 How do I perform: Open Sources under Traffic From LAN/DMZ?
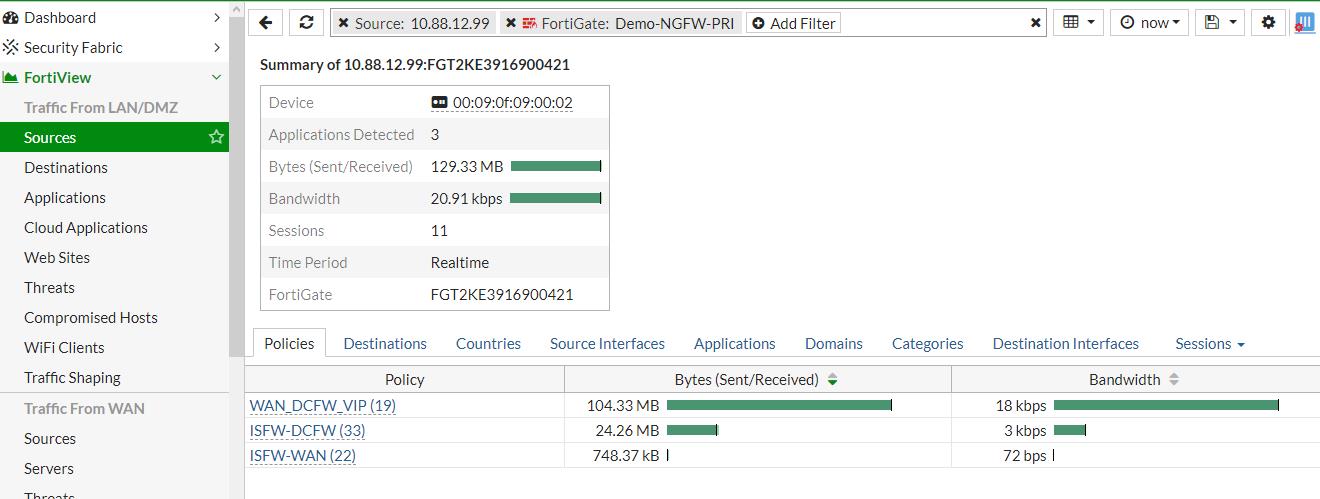click(x=114, y=137)
